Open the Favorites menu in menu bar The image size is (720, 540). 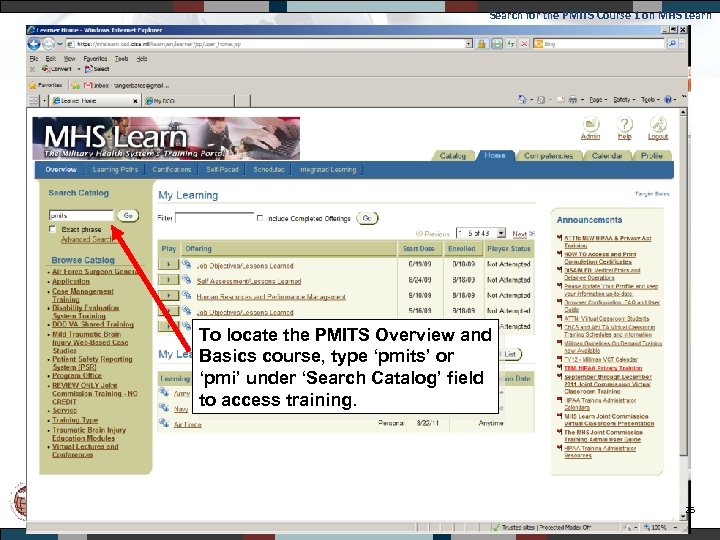pos(95,59)
